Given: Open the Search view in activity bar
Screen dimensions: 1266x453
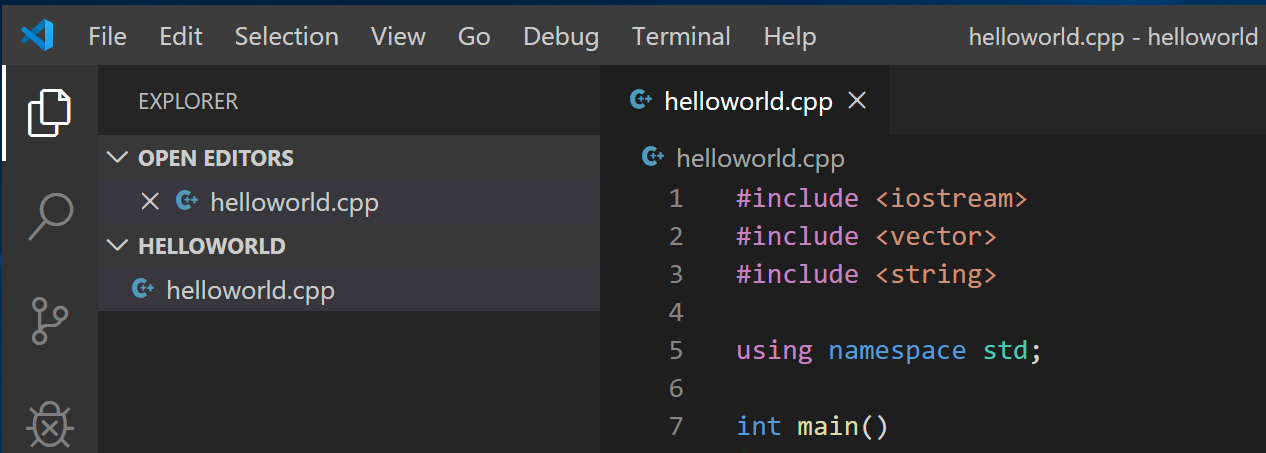Looking at the screenshot, I should pyautogui.click(x=49, y=216).
